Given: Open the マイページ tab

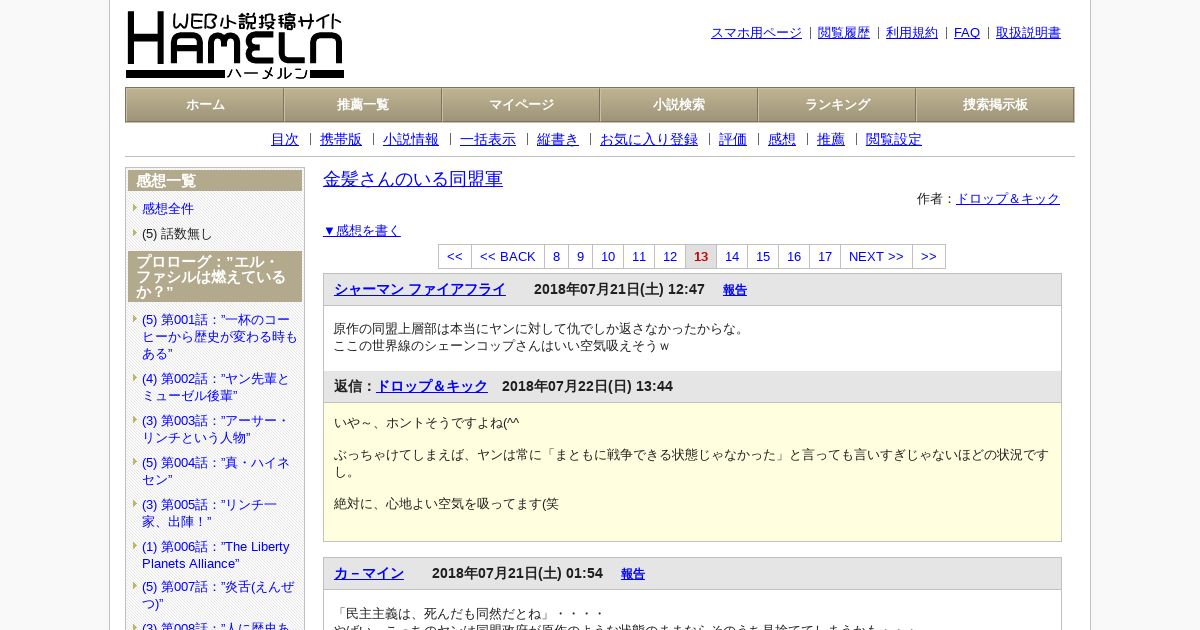Looking at the screenshot, I should pos(521,105).
